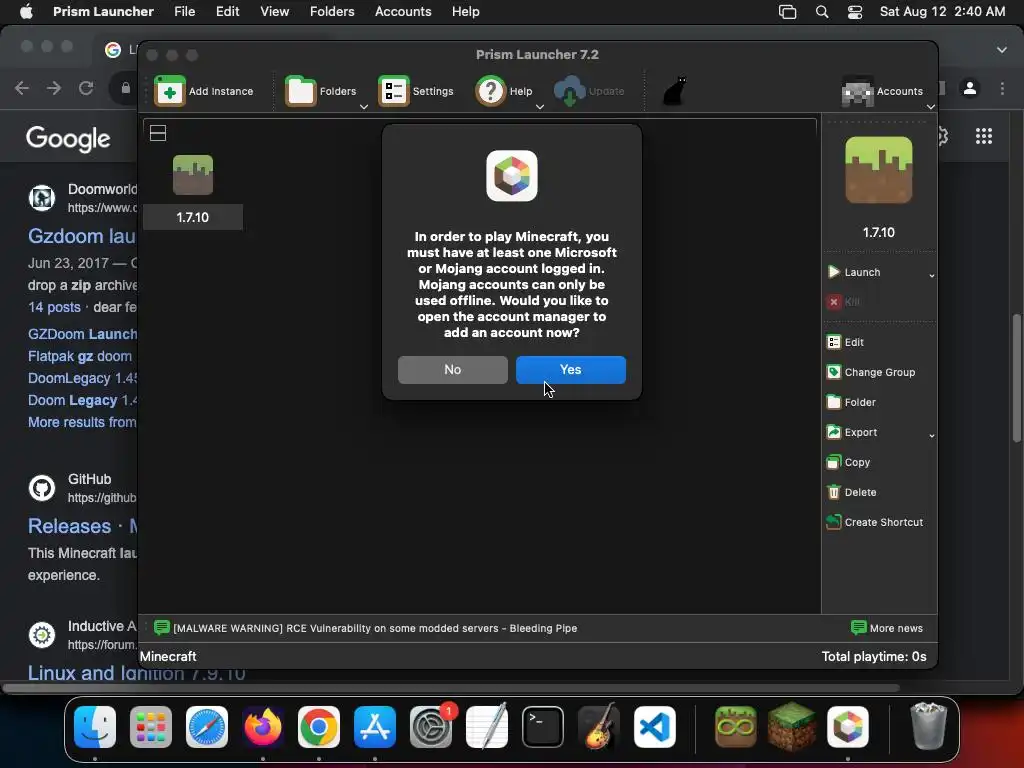
Task: Open Launchpad from the dock
Action: (x=151, y=727)
